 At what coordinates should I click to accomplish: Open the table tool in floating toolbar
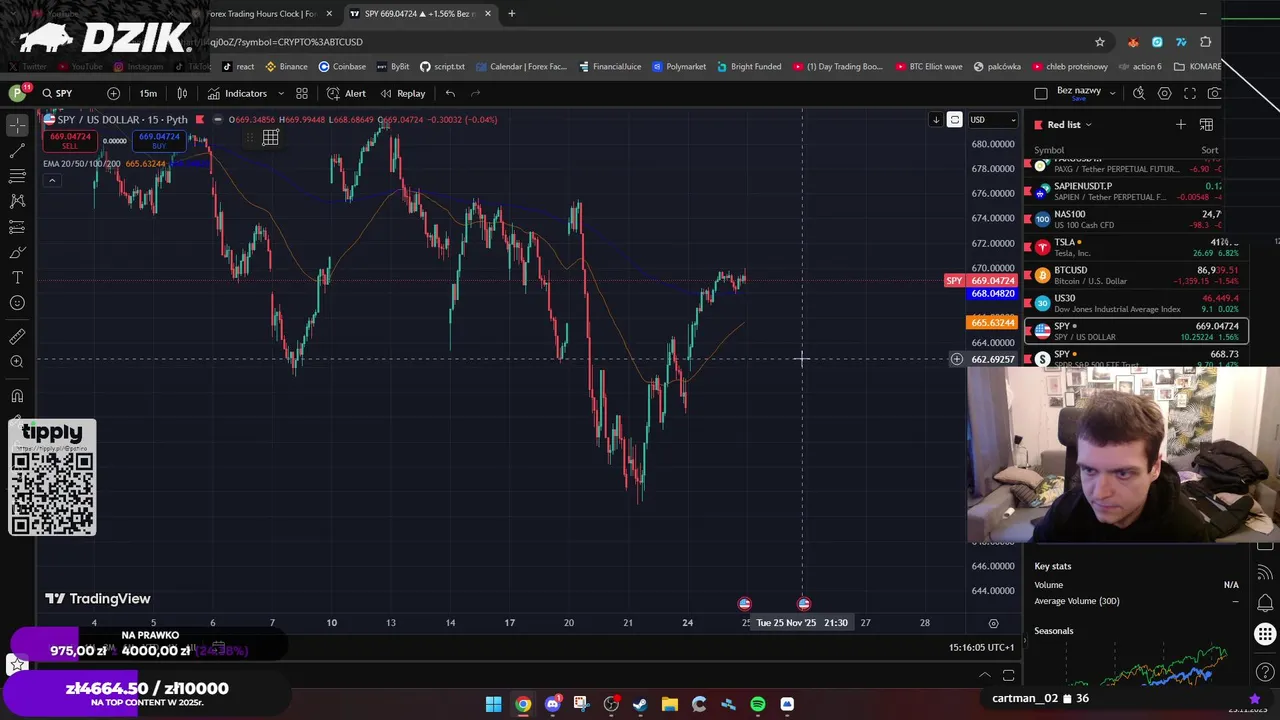point(270,138)
